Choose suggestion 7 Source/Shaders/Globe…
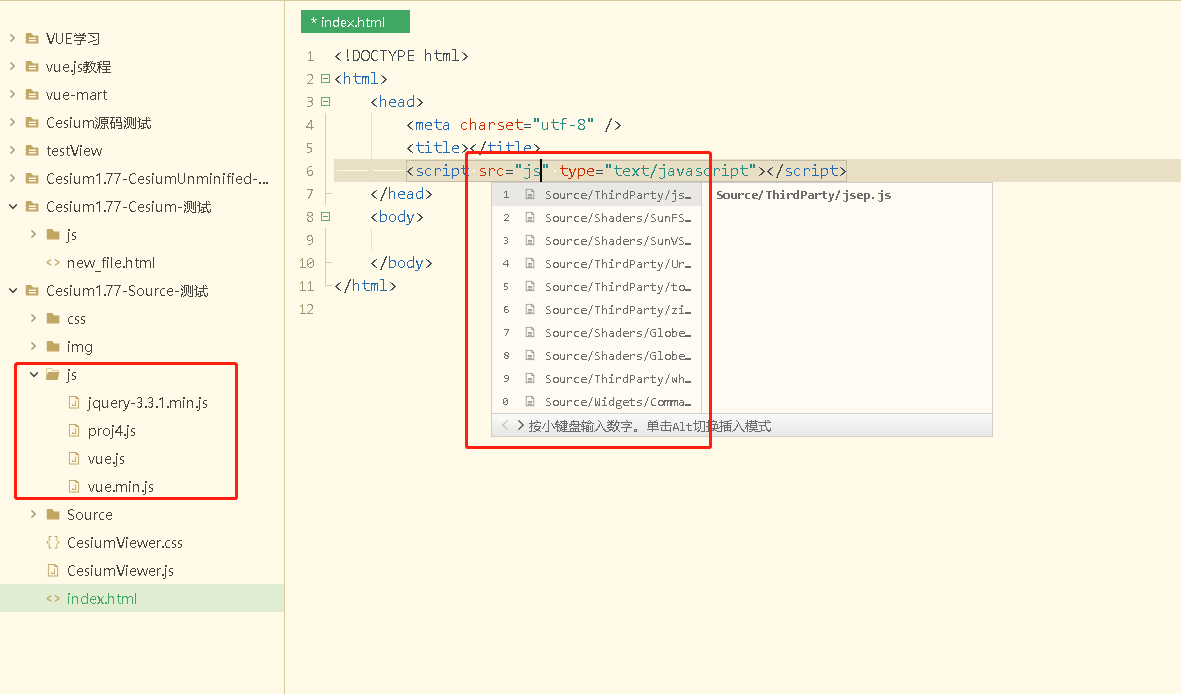 [597, 332]
